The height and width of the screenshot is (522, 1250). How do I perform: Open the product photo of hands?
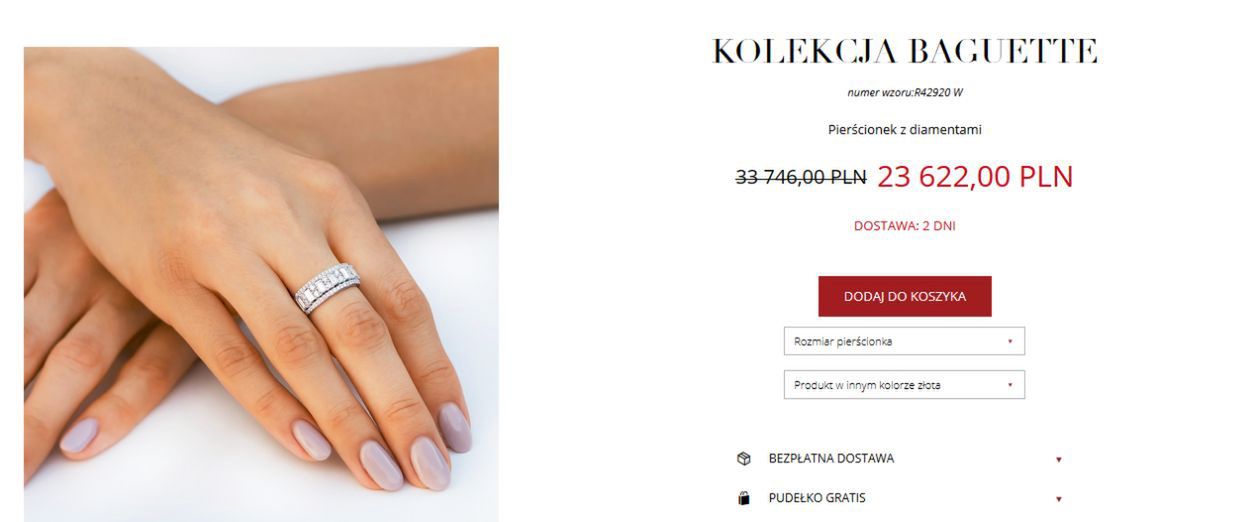point(261,284)
